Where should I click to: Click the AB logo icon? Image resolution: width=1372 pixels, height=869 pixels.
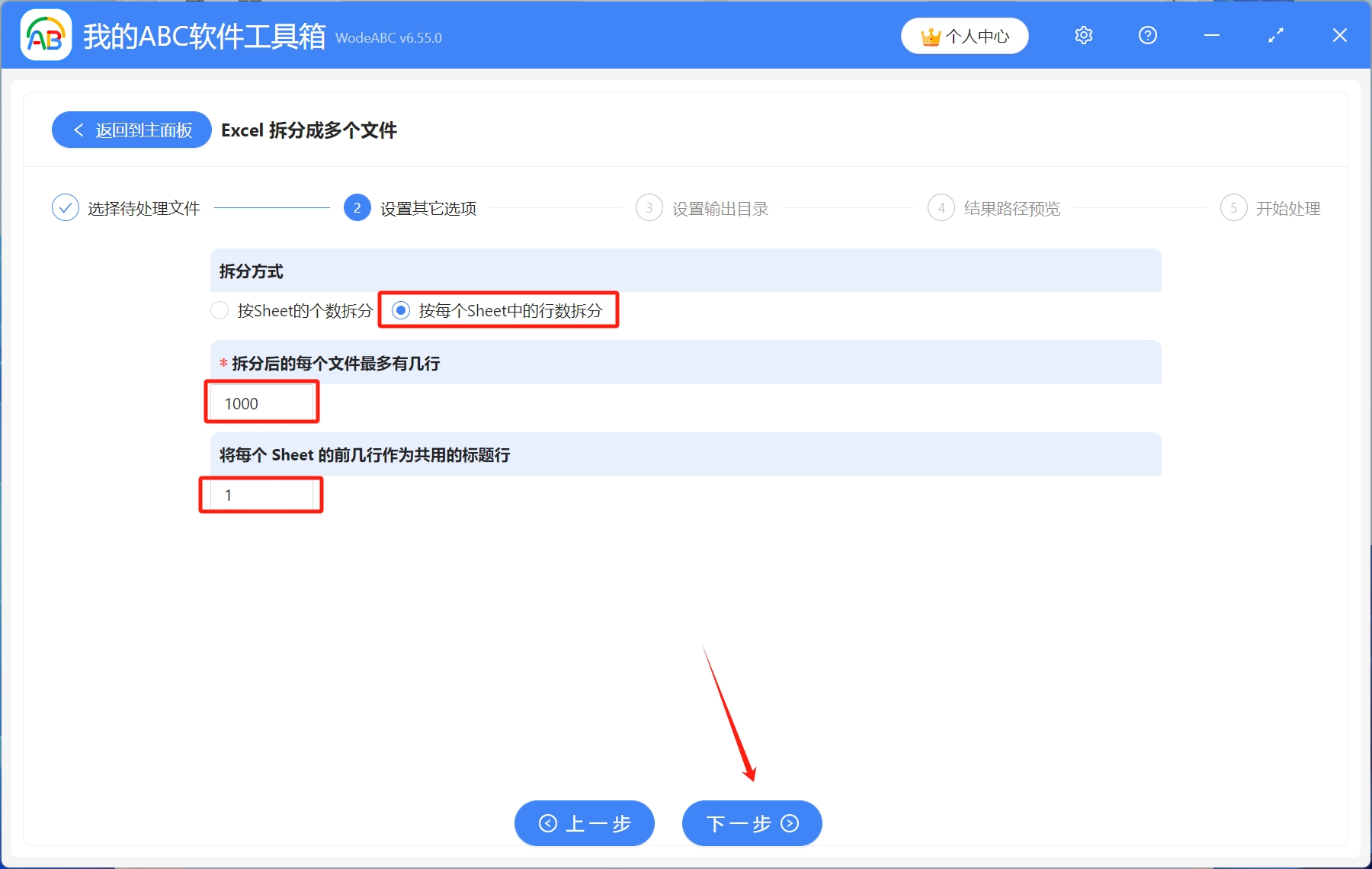click(46, 35)
